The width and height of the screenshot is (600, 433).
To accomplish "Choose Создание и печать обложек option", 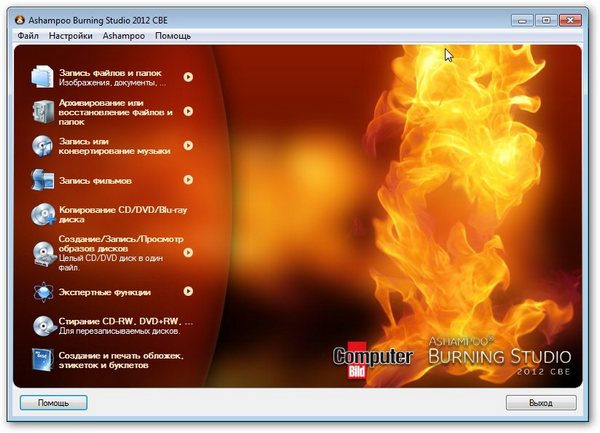I will coord(121,360).
